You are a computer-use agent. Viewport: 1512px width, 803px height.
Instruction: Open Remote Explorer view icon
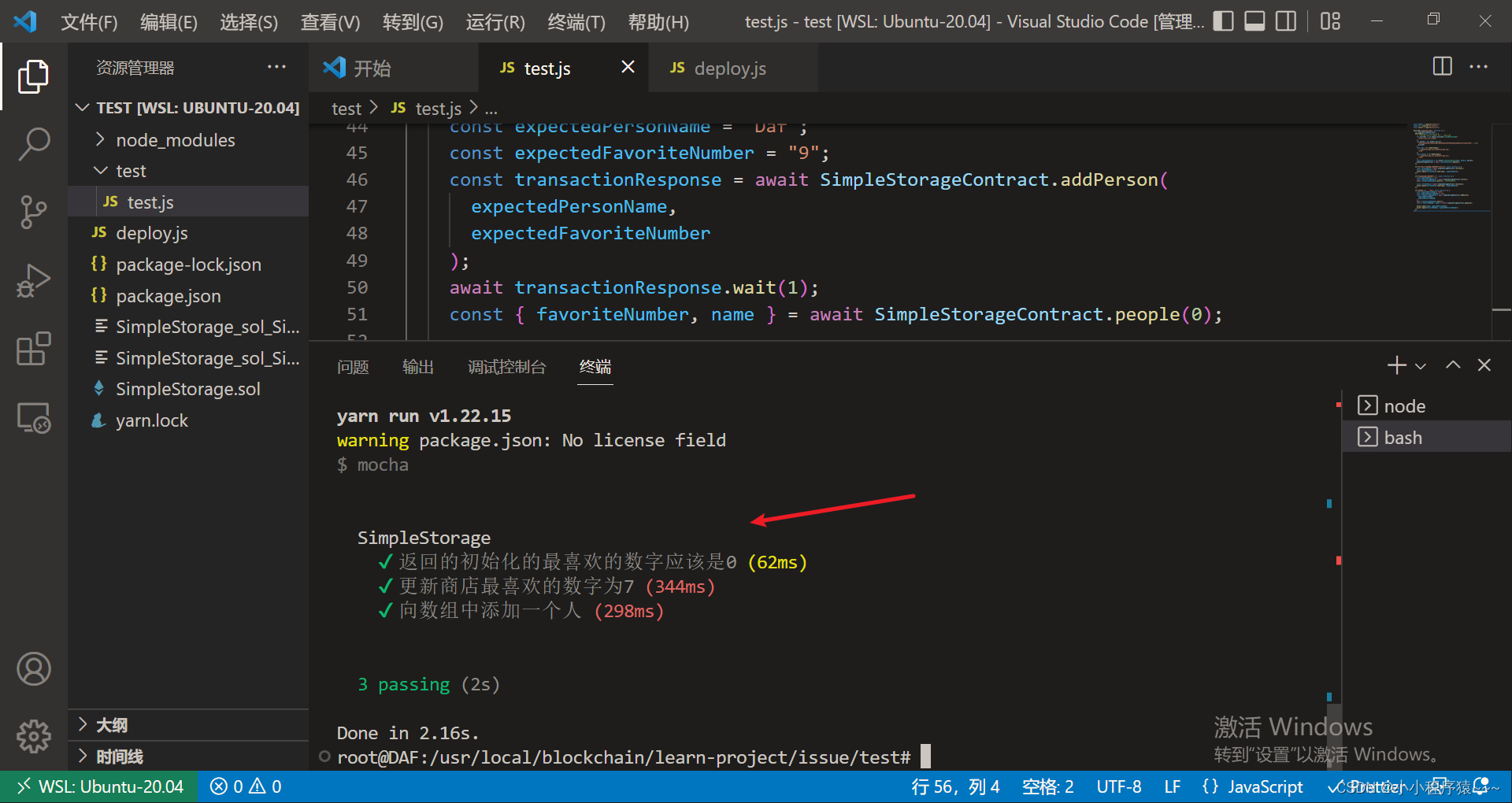coord(33,417)
